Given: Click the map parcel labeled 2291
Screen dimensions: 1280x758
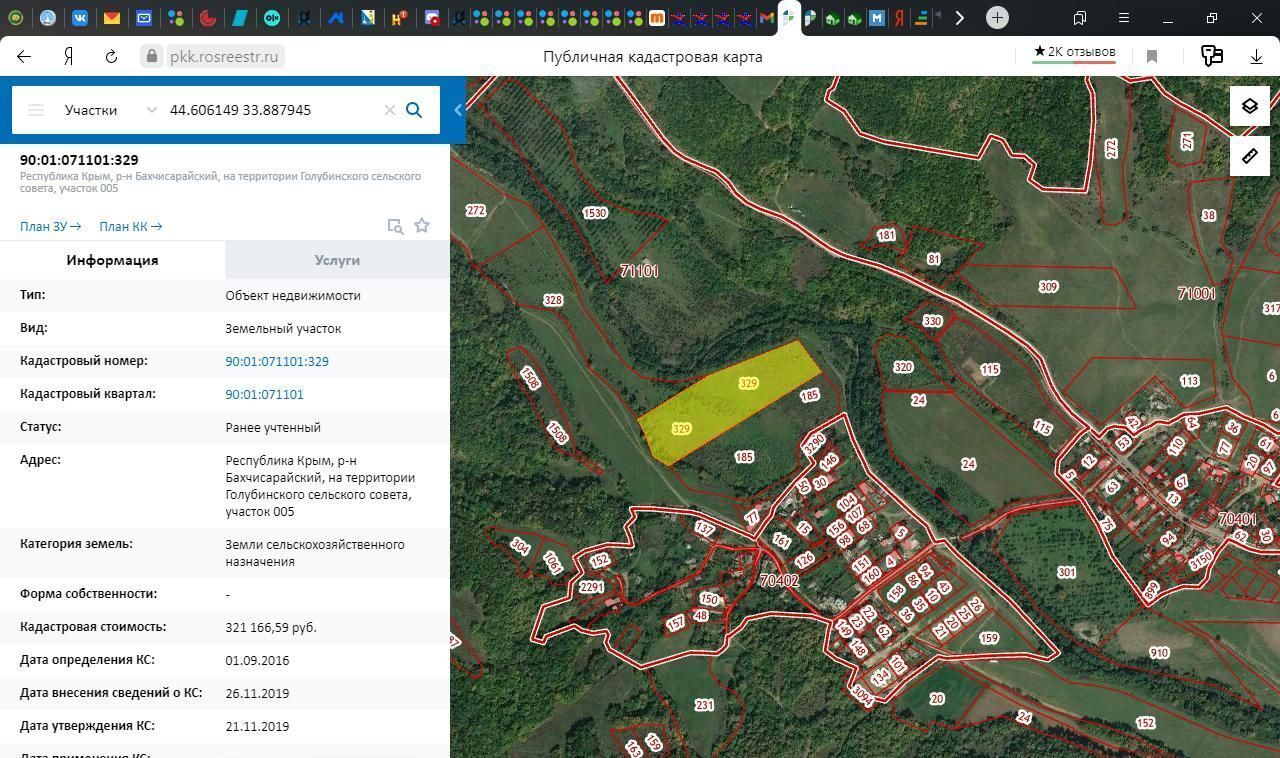Looking at the screenshot, I should (592, 587).
